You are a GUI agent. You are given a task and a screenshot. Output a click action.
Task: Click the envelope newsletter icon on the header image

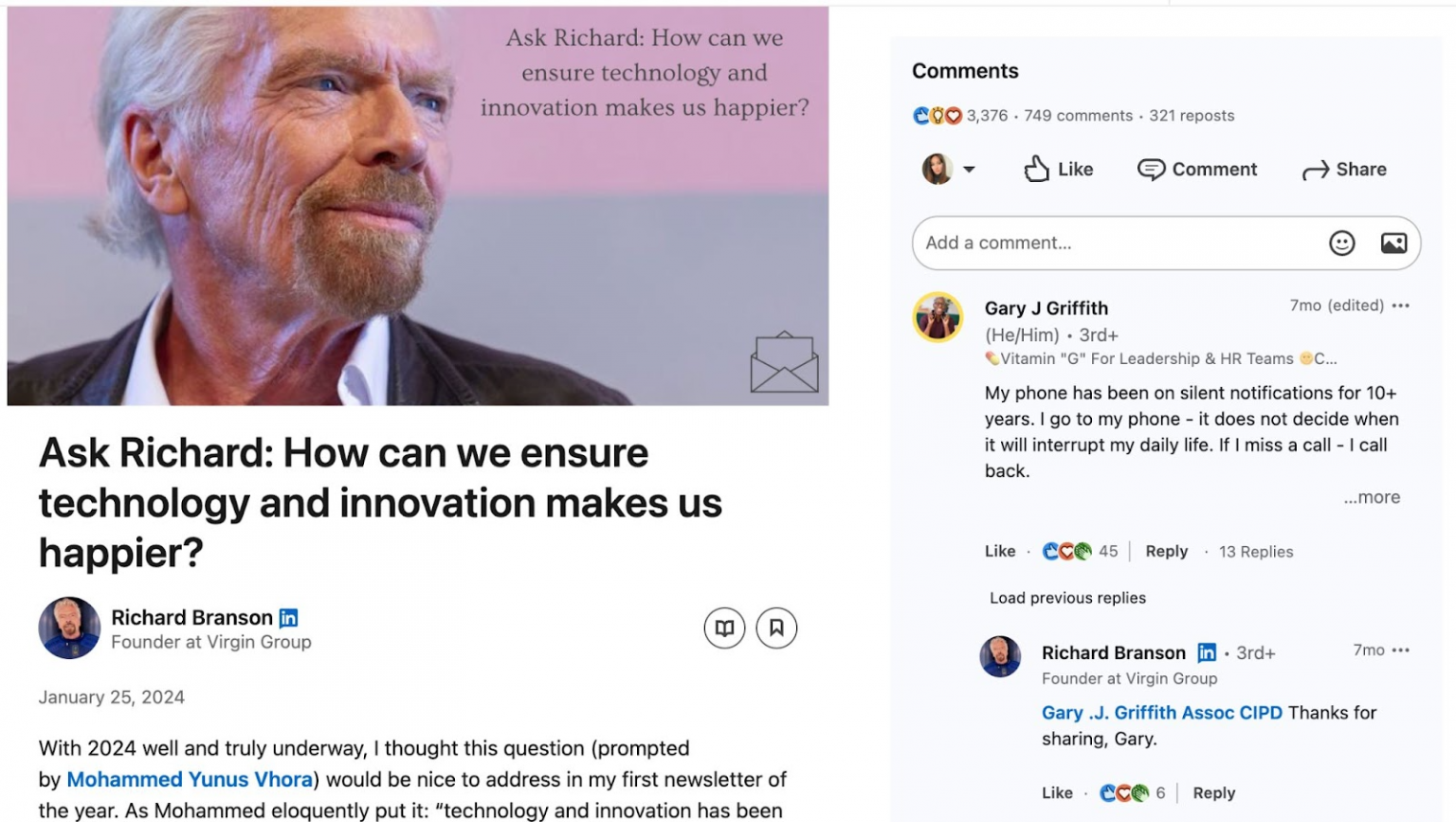click(786, 364)
